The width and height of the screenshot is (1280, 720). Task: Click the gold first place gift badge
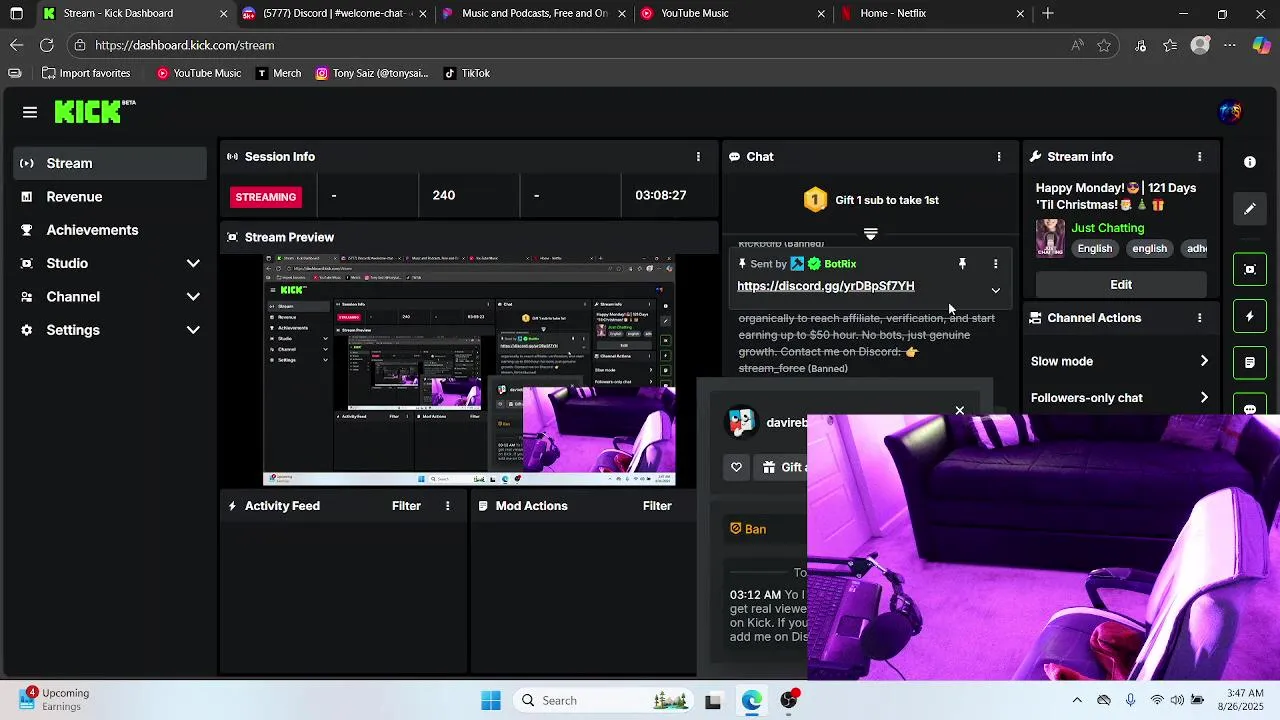[x=815, y=200]
